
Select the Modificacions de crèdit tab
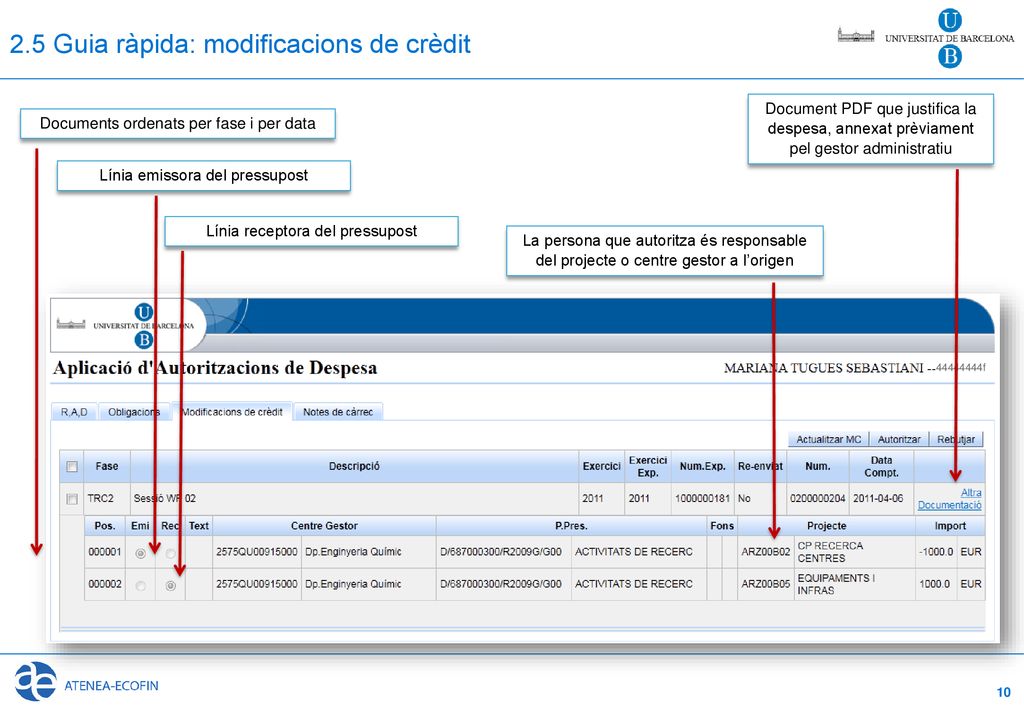[x=232, y=412]
